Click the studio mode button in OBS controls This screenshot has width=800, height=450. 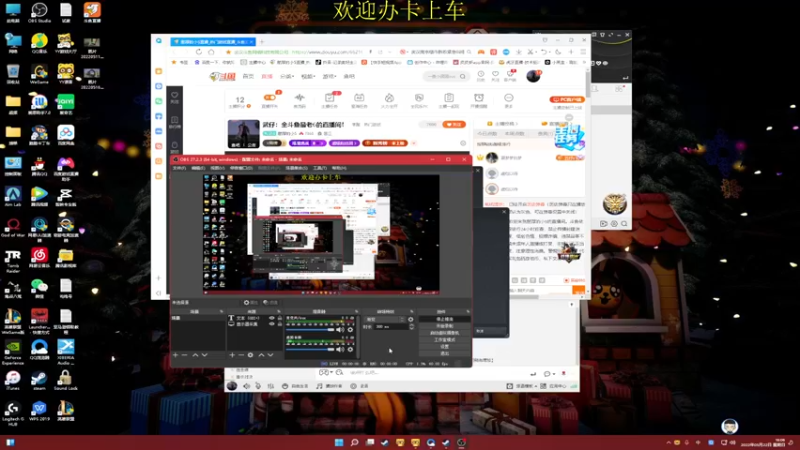[444, 339]
